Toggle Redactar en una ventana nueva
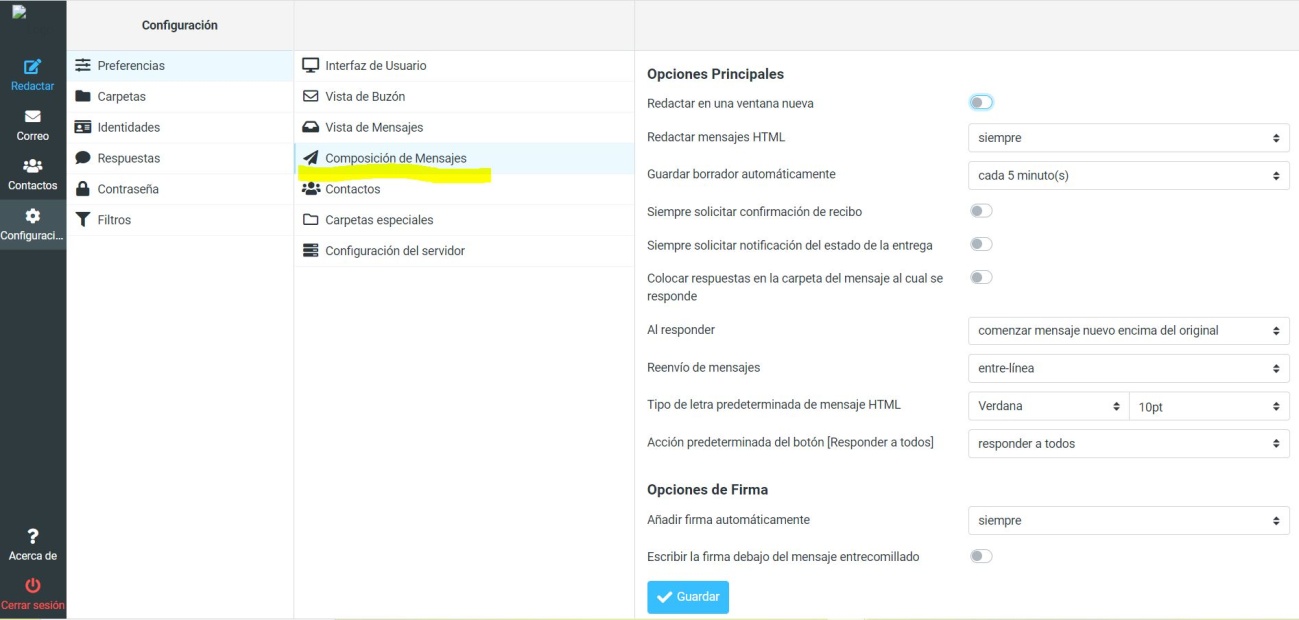Viewport: 1299px width, 620px height. (x=981, y=102)
